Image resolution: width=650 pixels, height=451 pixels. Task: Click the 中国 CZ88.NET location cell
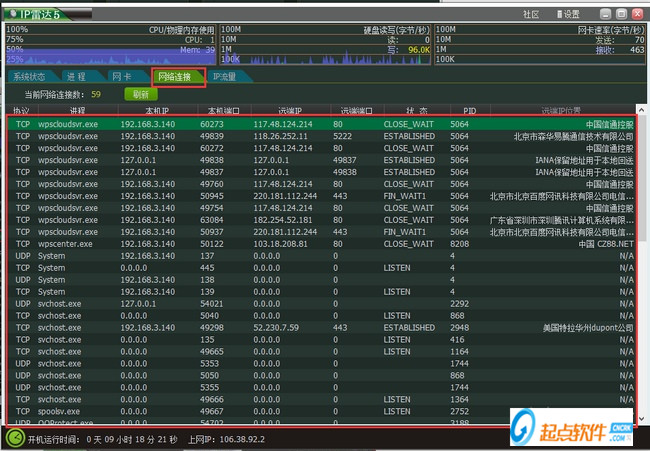(x=606, y=244)
